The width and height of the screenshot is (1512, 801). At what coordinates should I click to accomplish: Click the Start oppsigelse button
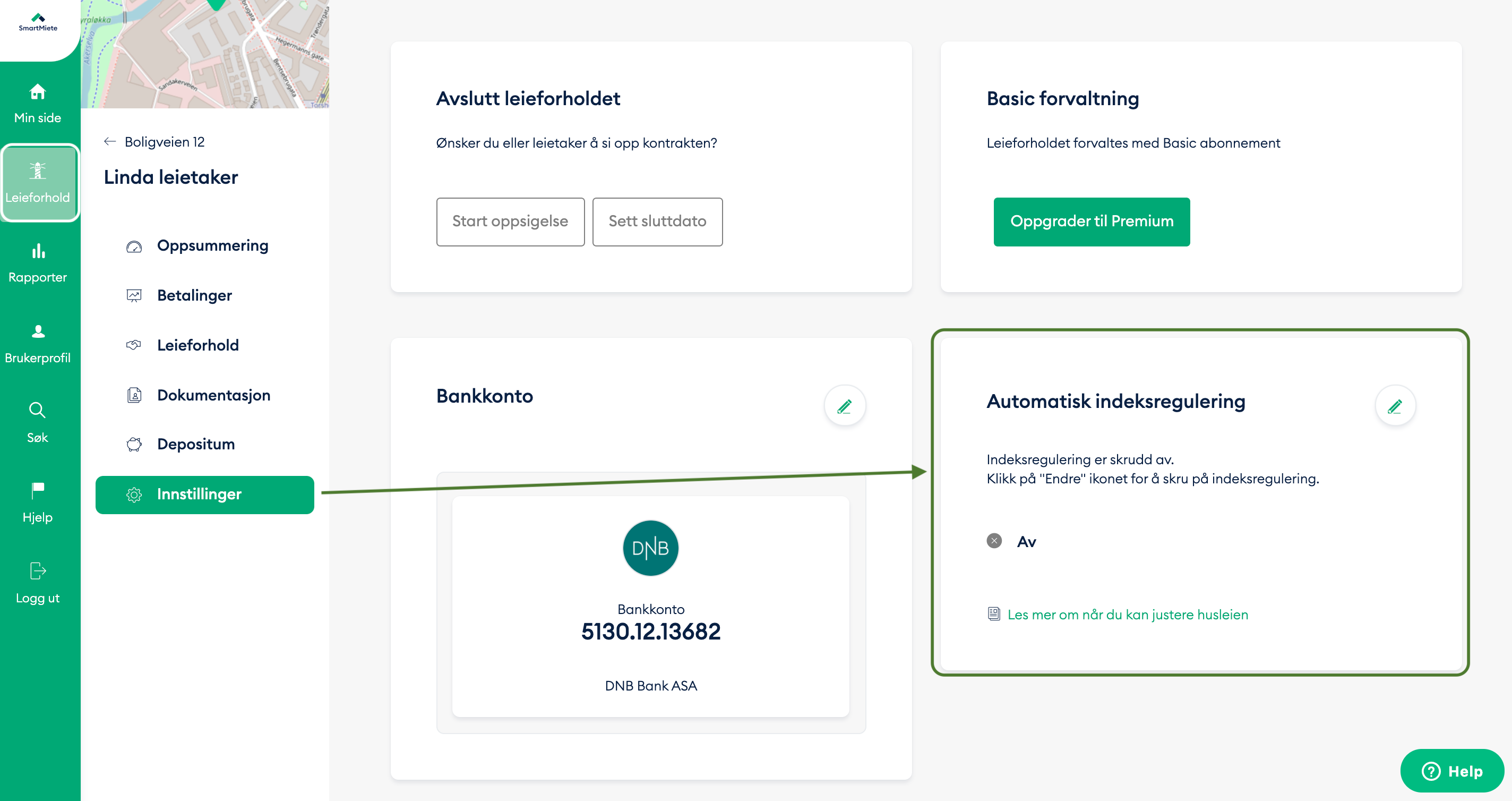[x=510, y=221]
